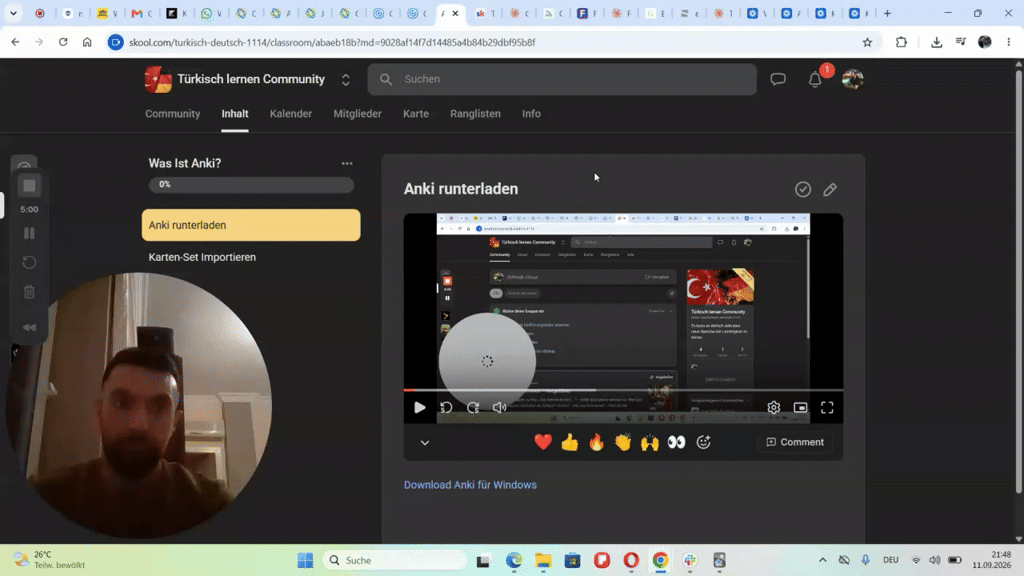This screenshot has width=1024, height=576.
Task: Click the Türkisch lernen Community logo
Action: coord(158,80)
